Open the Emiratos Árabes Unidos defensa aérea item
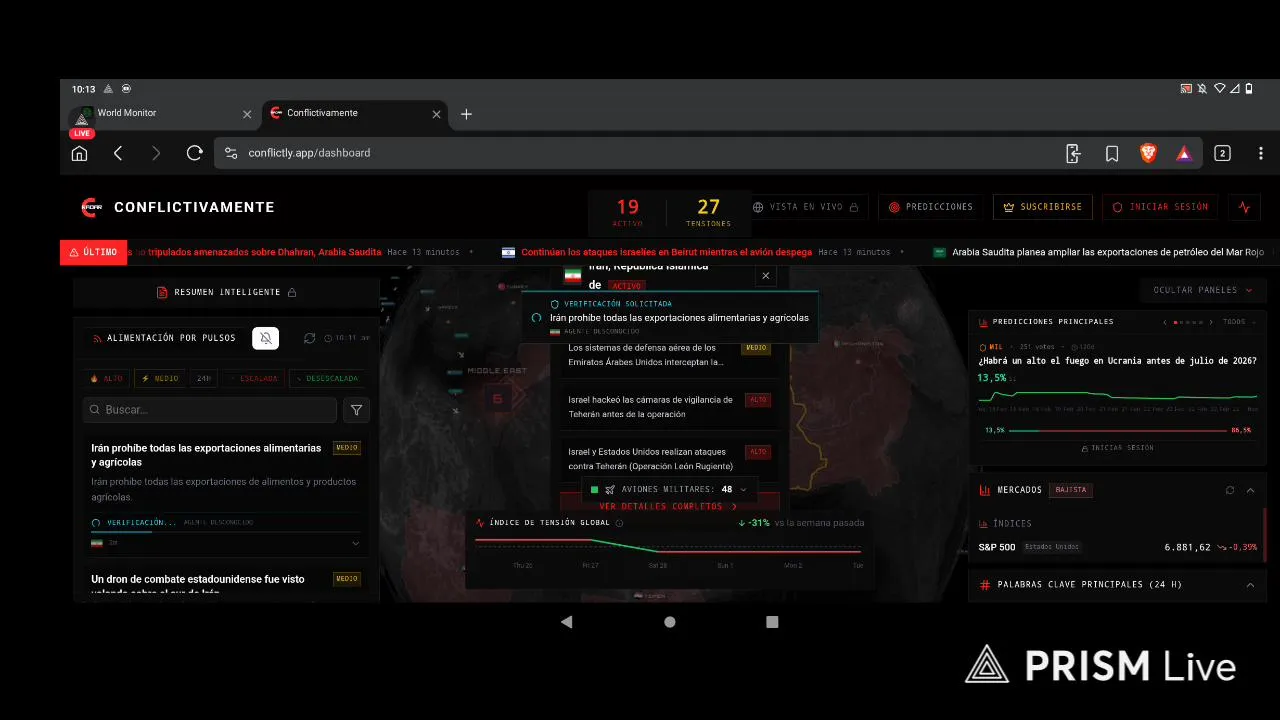This screenshot has width=1280, height=720. 669,355
